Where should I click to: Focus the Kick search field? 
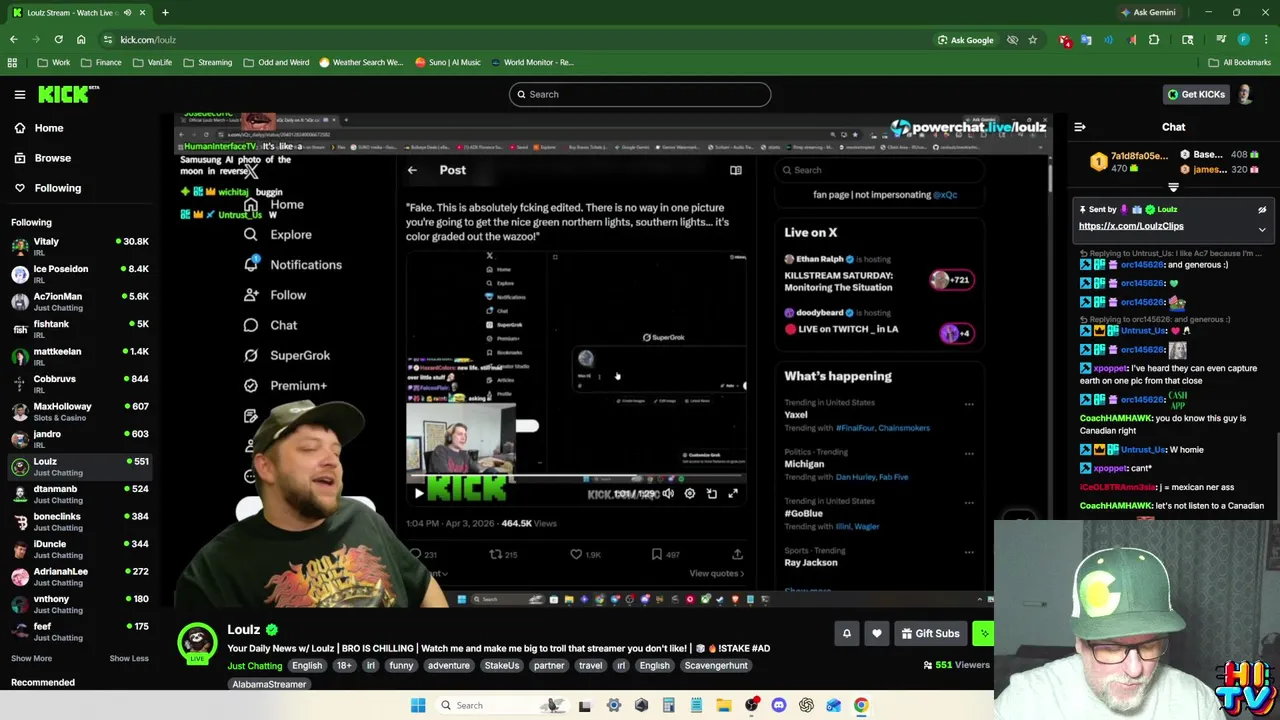640,94
